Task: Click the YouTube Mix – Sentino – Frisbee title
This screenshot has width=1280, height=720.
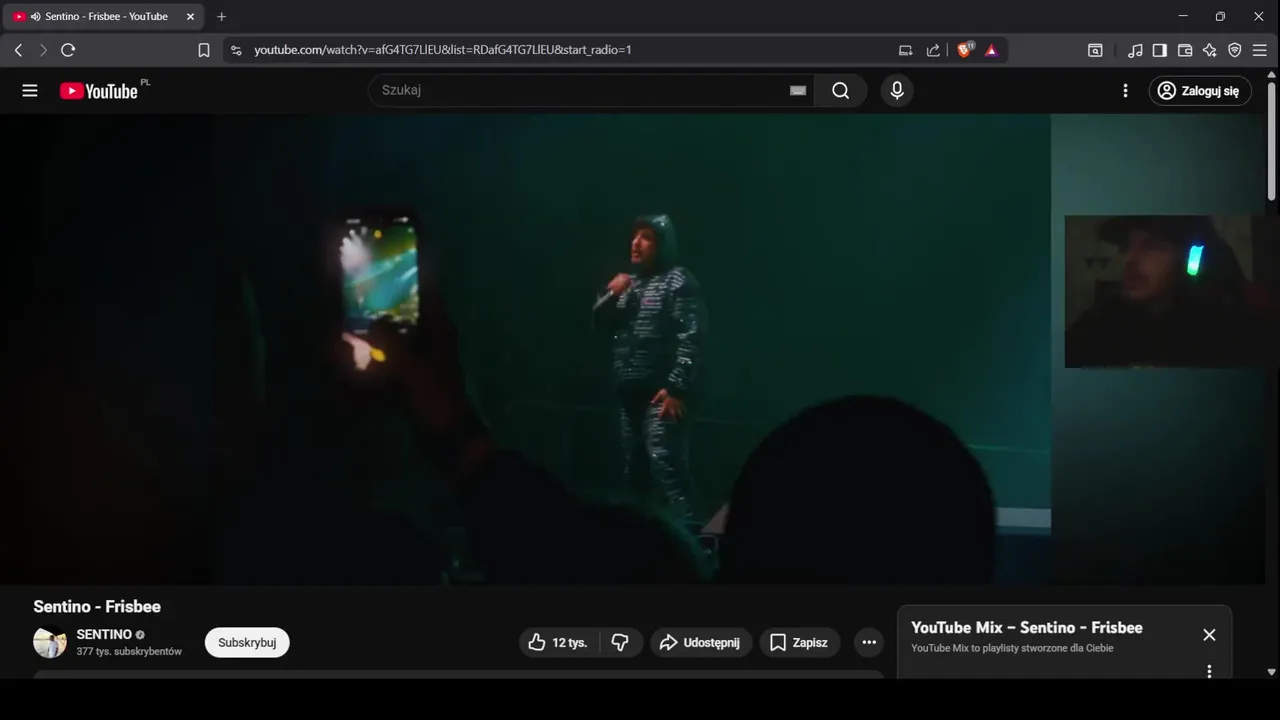Action: (x=1027, y=628)
